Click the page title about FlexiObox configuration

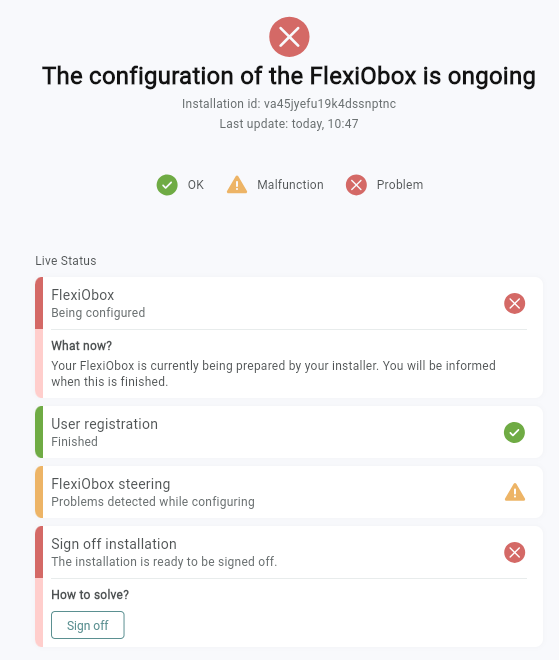[x=289, y=76]
